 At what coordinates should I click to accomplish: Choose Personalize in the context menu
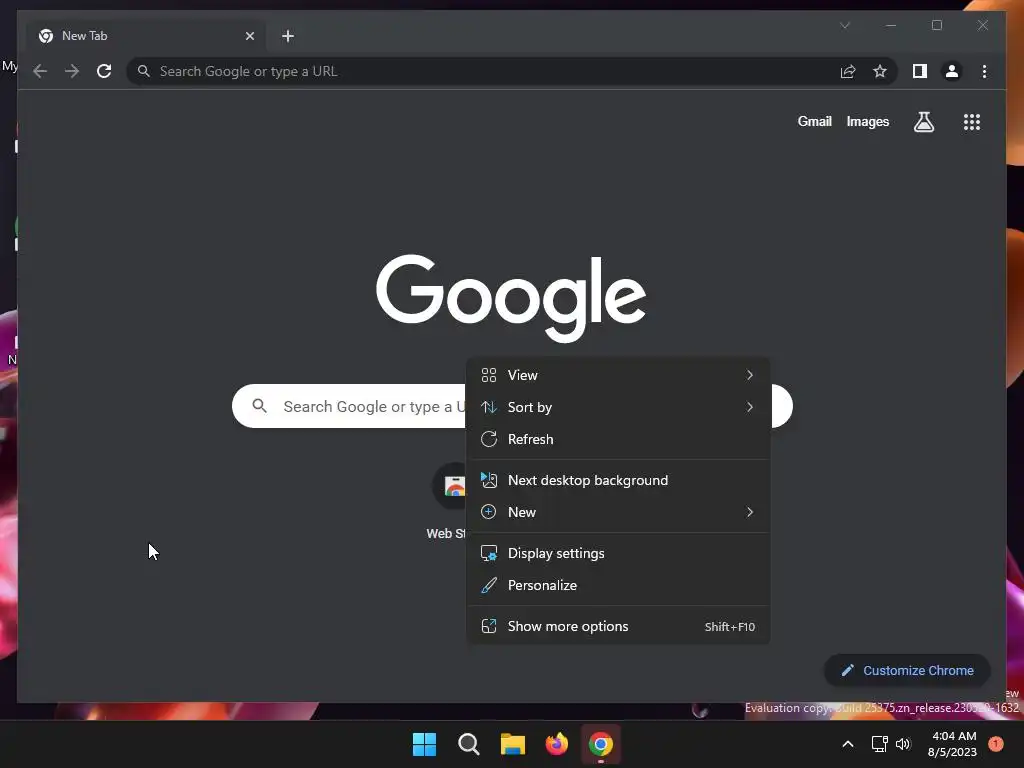[x=618, y=585]
